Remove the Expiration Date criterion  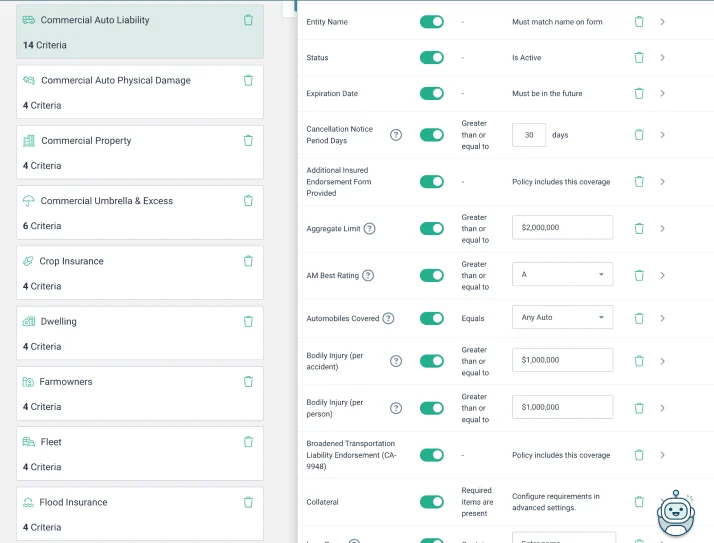pyautogui.click(x=639, y=93)
